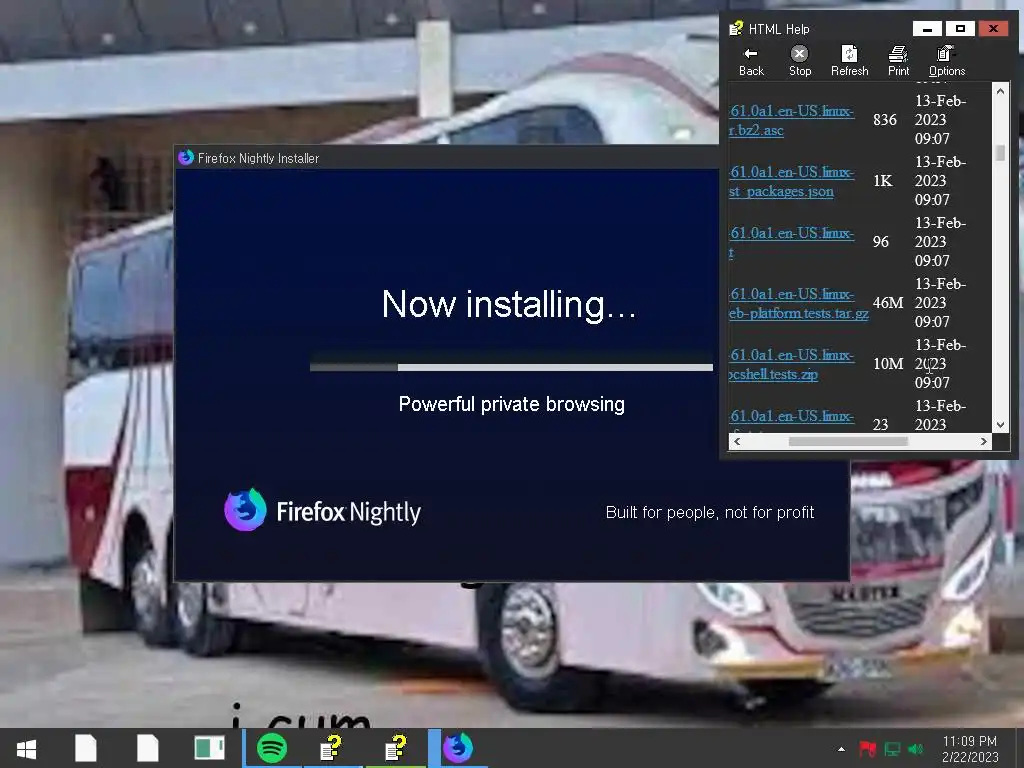Open the second blank document taskbar icon
Screen dimensions: 1024x768
coord(148,748)
